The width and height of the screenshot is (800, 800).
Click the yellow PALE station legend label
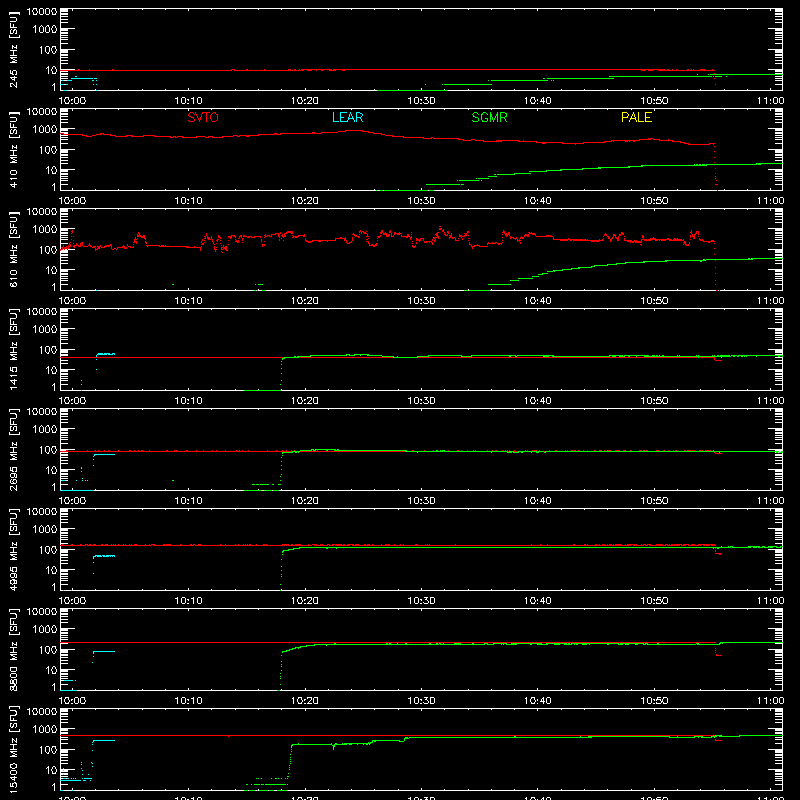(x=636, y=117)
